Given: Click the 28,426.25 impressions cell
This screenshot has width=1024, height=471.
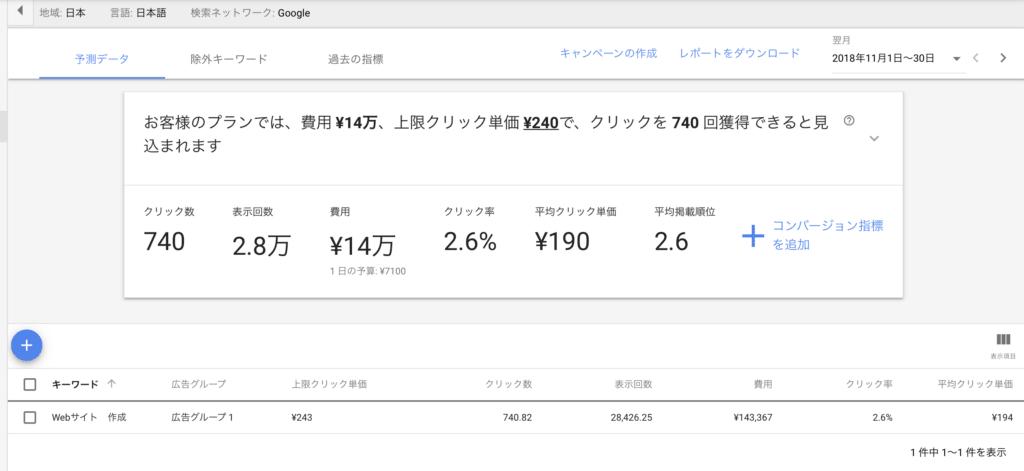Looking at the screenshot, I should pyautogui.click(x=630, y=417).
